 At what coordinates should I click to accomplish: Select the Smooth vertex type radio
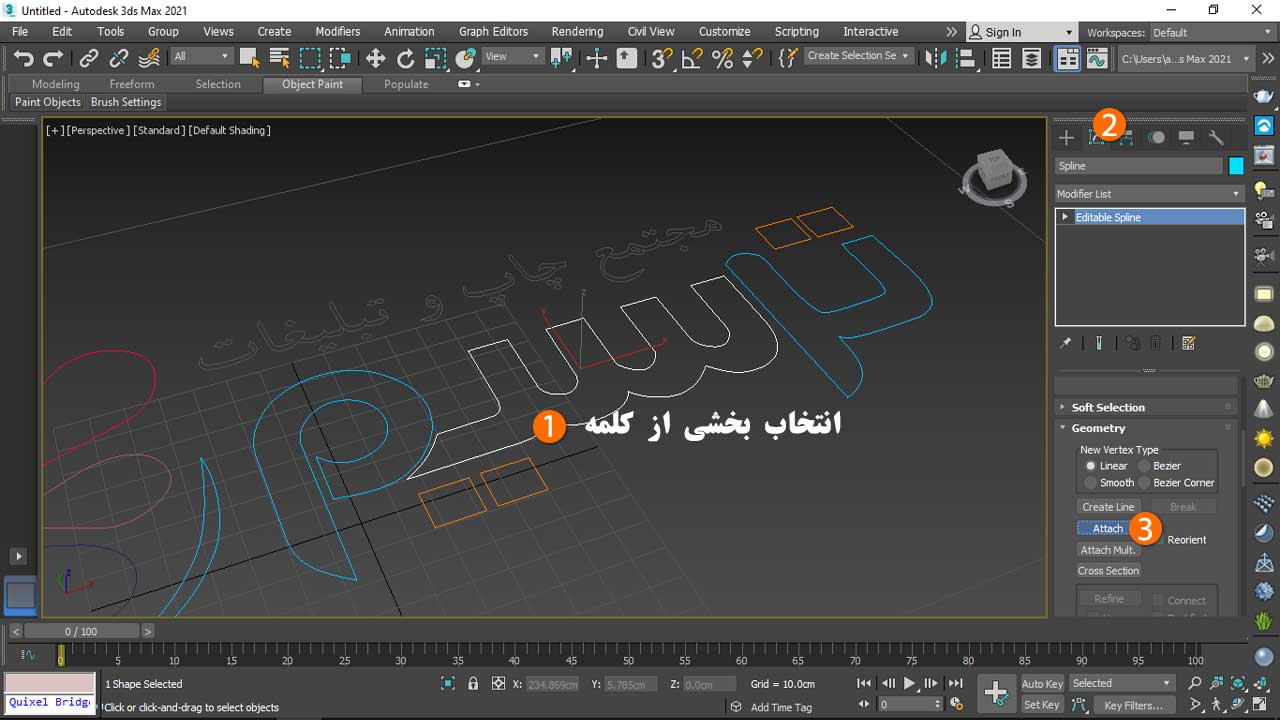[1090, 482]
